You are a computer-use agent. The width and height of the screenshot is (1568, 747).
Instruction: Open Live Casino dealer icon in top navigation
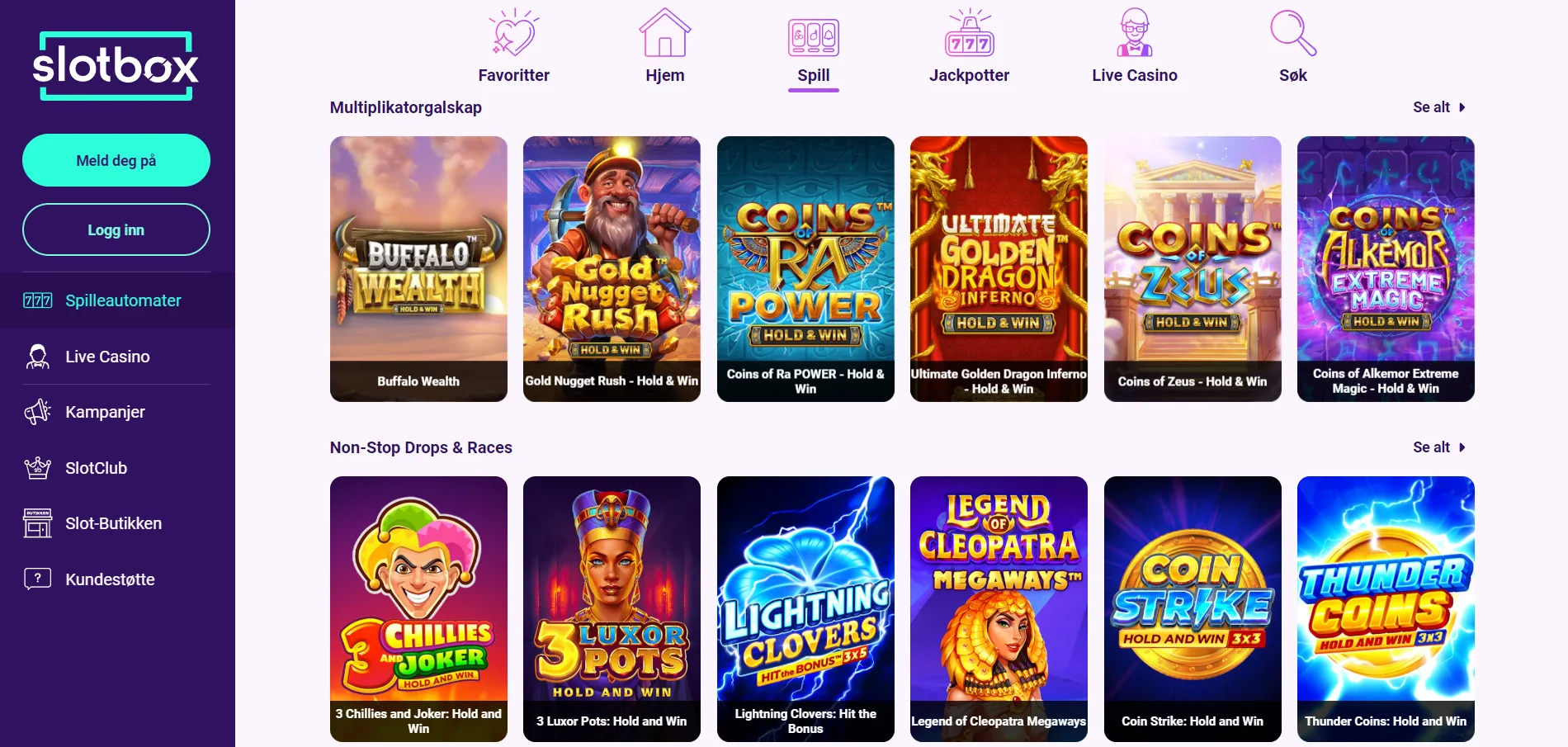pyautogui.click(x=1134, y=33)
